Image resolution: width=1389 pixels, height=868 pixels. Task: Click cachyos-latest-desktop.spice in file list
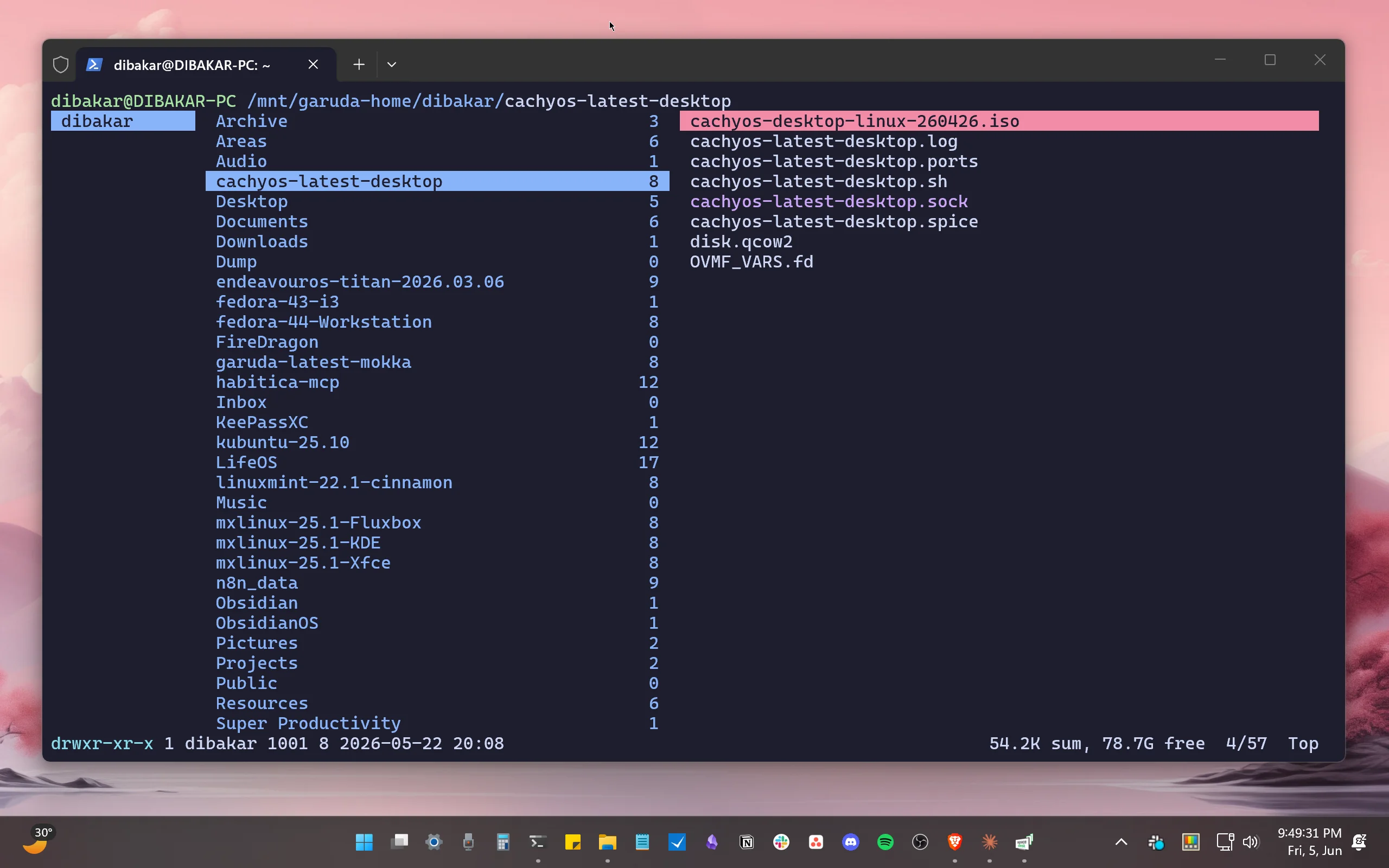pos(834,221)
